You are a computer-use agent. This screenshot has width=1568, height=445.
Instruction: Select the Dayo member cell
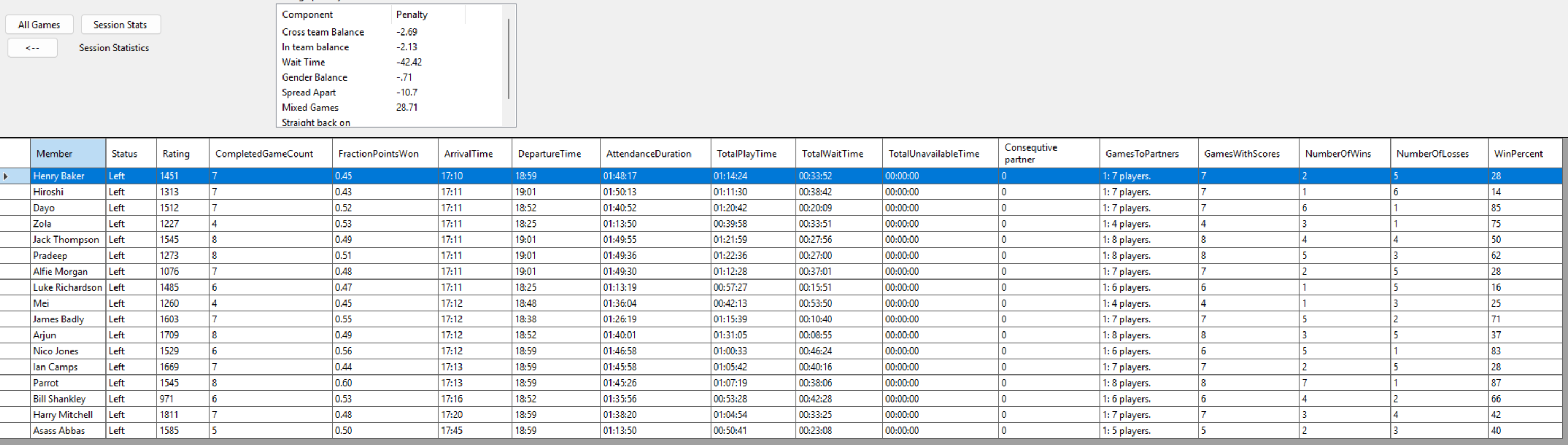[68, 208]
